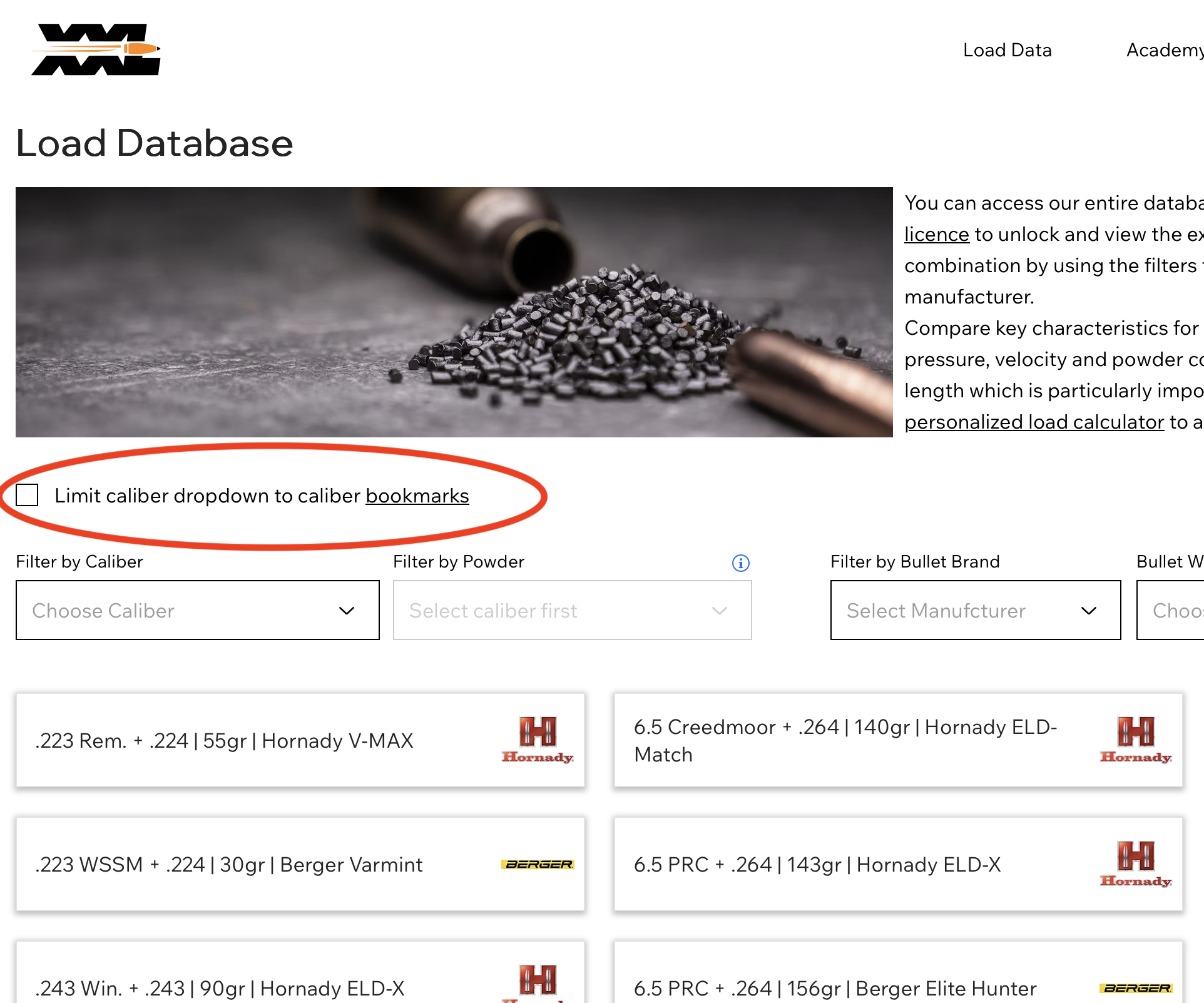Open the Load Data menu item

(1007, 50)
